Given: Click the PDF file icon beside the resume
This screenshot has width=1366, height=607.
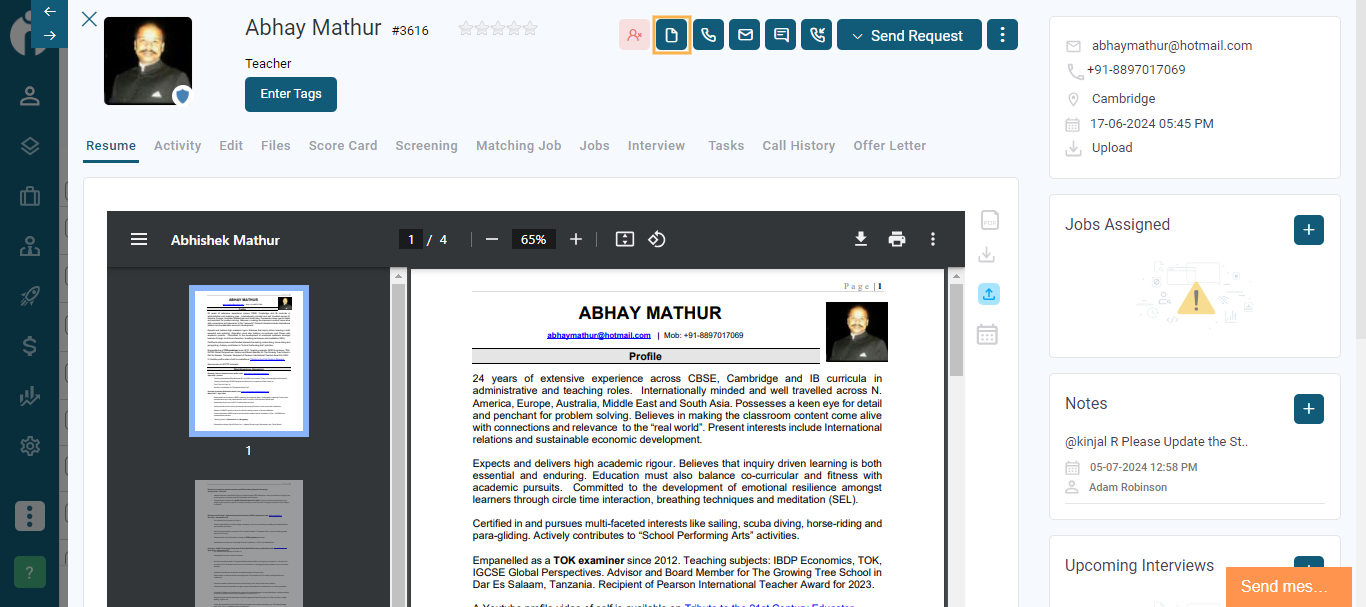Looking at the screenshot, I should pyautogui.click(x=988, y=220).
